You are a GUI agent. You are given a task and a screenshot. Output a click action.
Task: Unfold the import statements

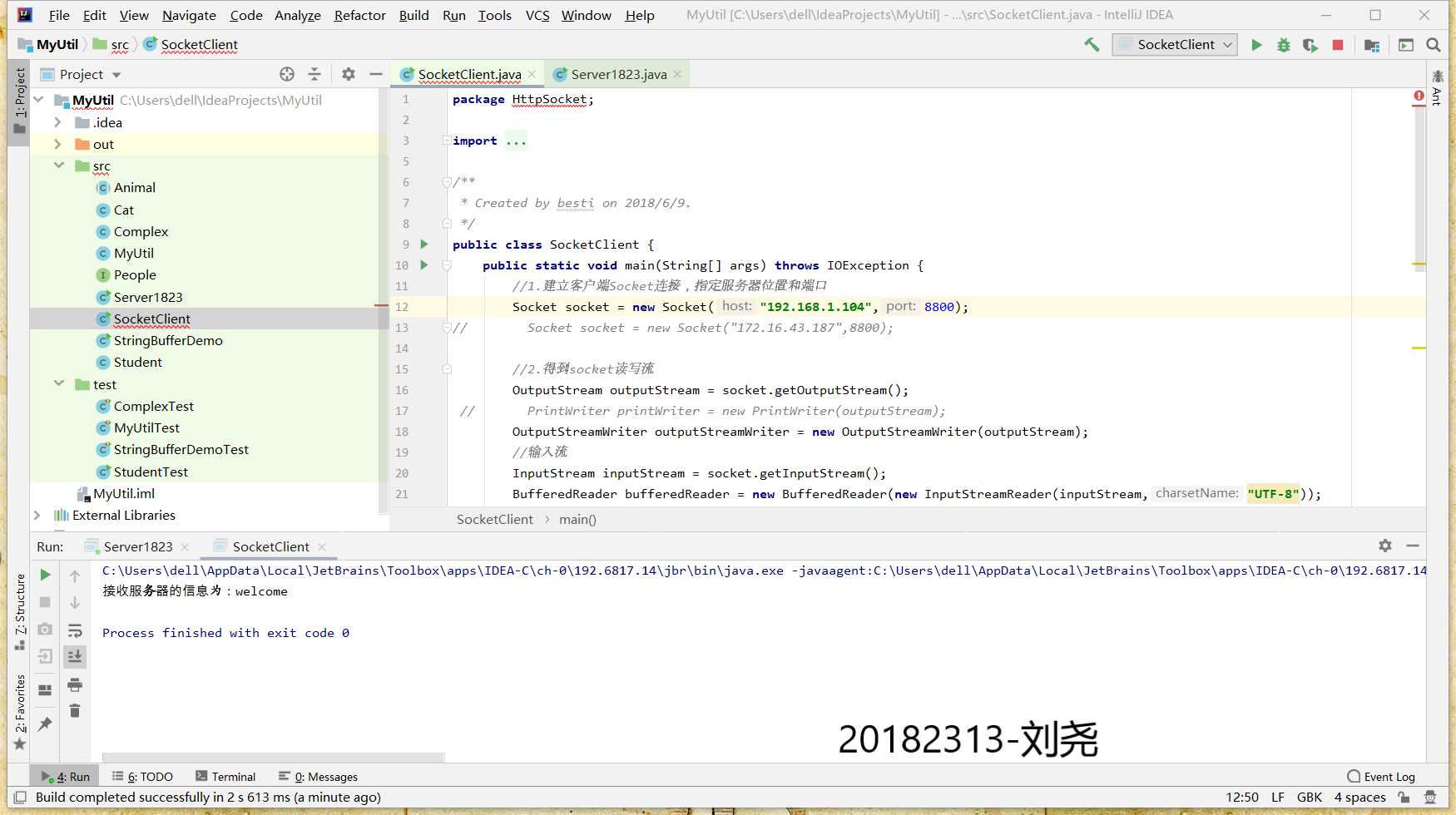click(x=447, y=141)
